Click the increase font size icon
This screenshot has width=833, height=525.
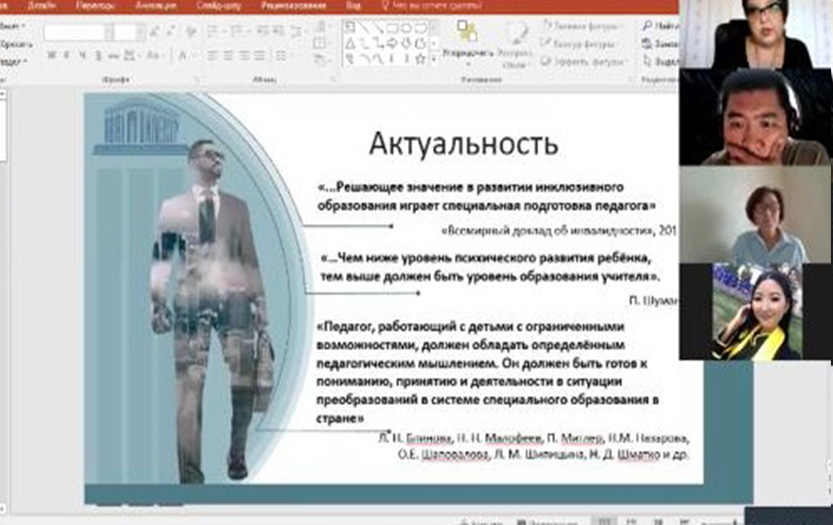point(154,32)
